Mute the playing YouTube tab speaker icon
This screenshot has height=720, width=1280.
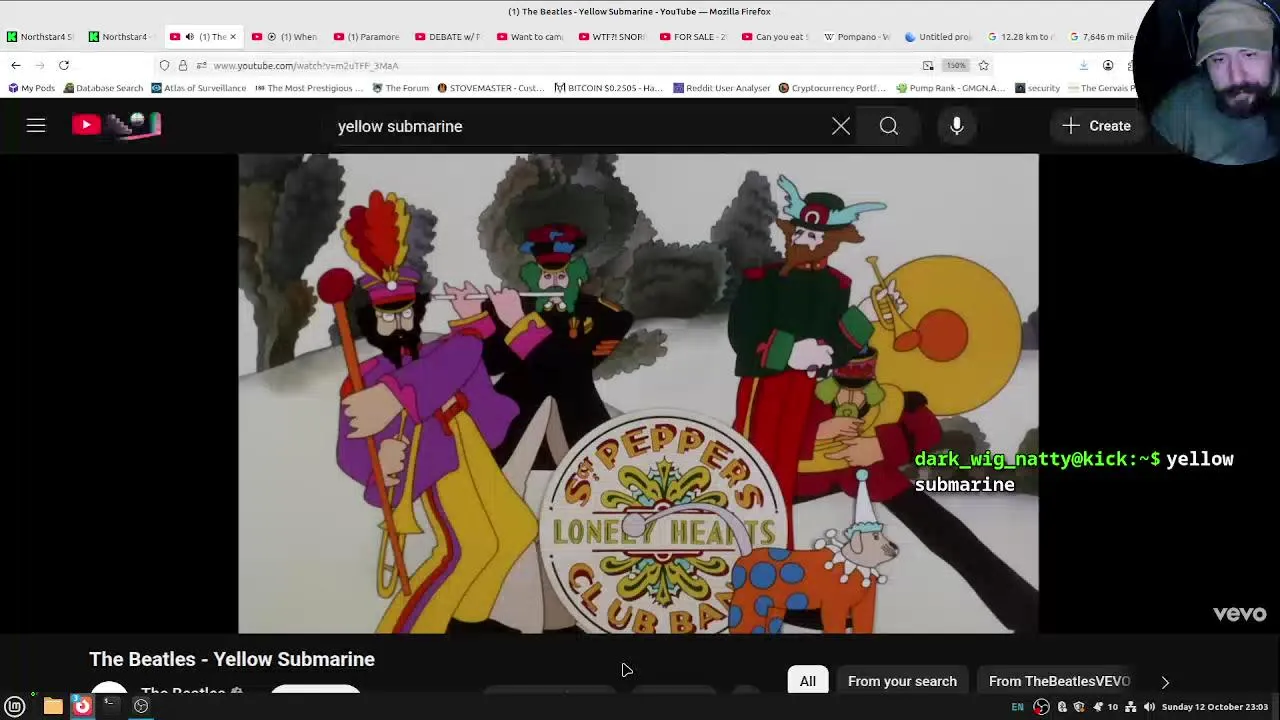[189, 37]
